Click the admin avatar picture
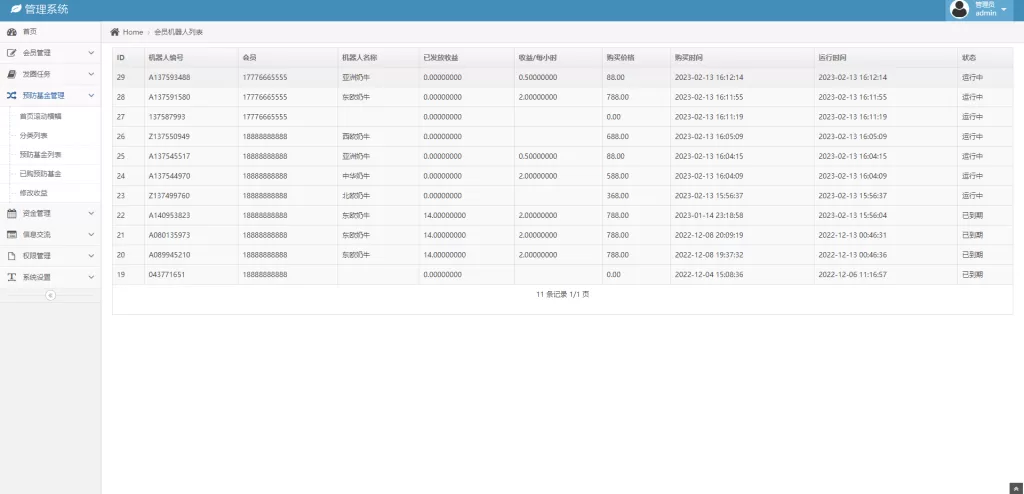Image resolution: width=1024 pixels, height=494 pixels. coord(959,9)
